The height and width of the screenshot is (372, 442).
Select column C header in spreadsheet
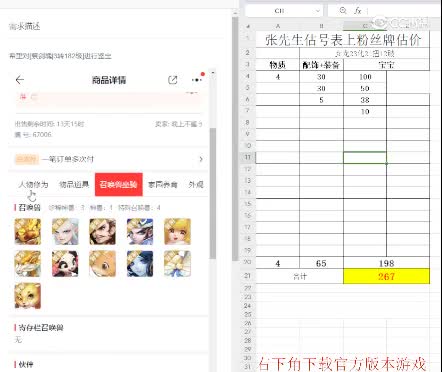(365, 26)
